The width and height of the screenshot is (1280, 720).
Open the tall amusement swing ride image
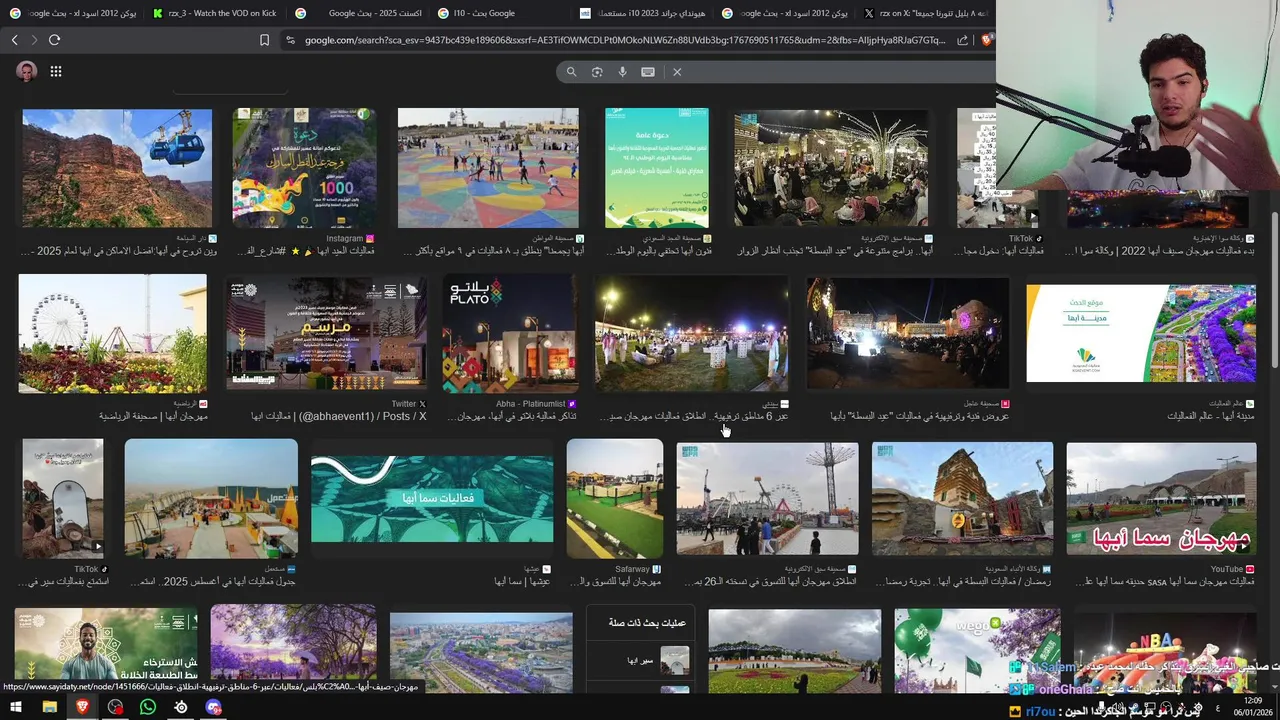pos(767,498)
